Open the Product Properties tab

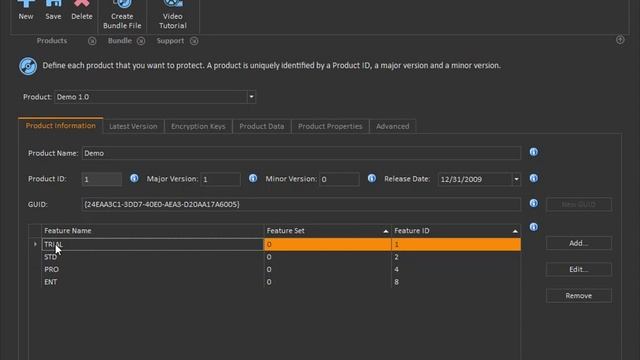330,127
